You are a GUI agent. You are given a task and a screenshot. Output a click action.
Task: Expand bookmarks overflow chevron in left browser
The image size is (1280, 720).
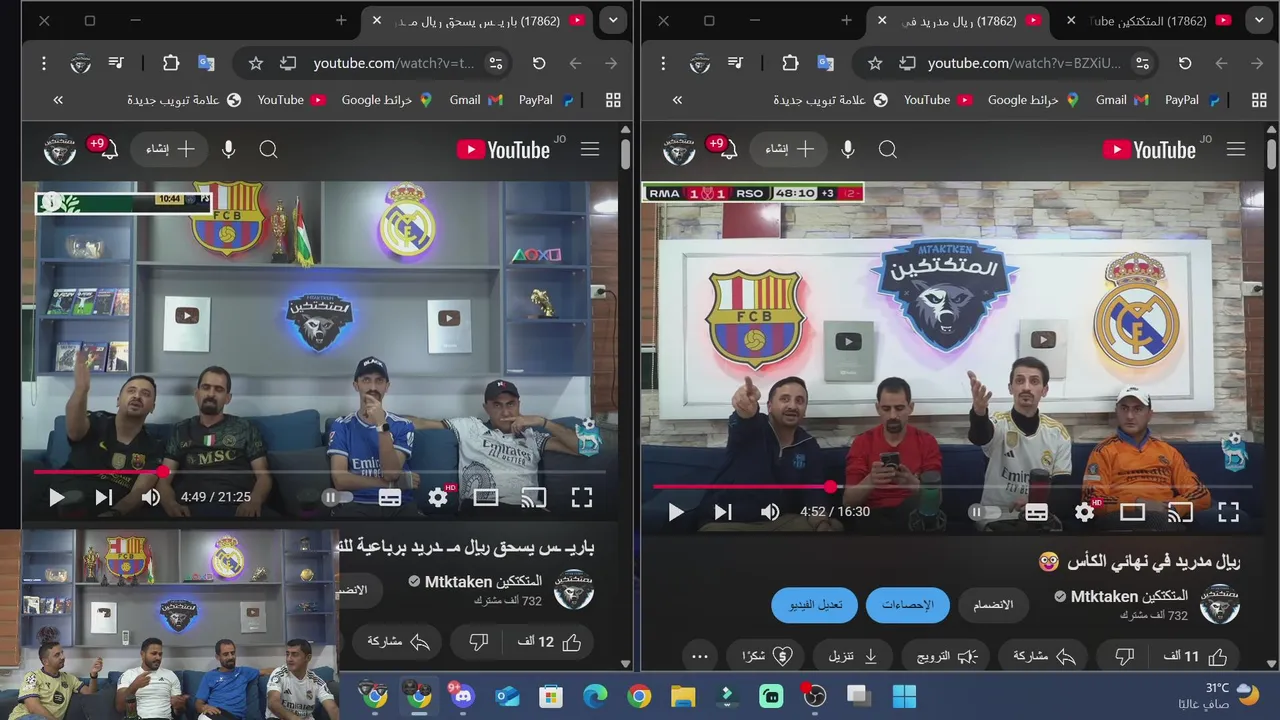58,100
